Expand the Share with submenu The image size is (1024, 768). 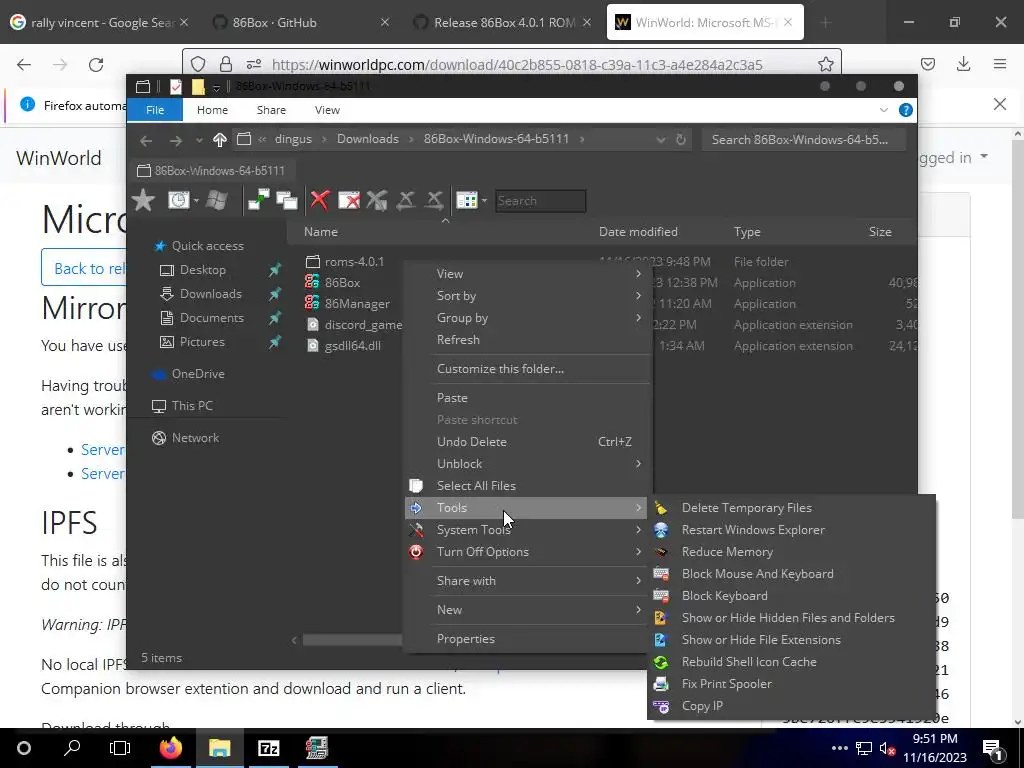(x=526, y=581)
